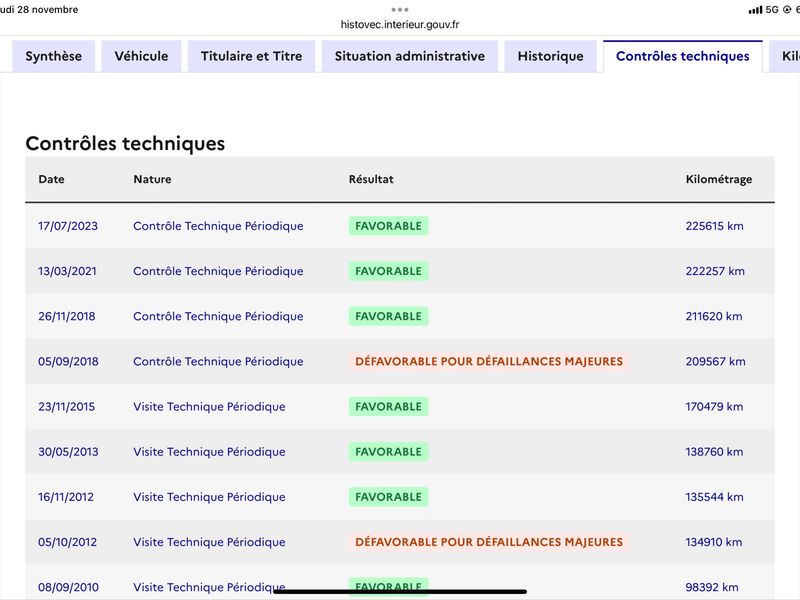The image size is (800, 600).
Task: Tap the histovec.interieur.gouv.fr address bar
Action: pos(400,24)
